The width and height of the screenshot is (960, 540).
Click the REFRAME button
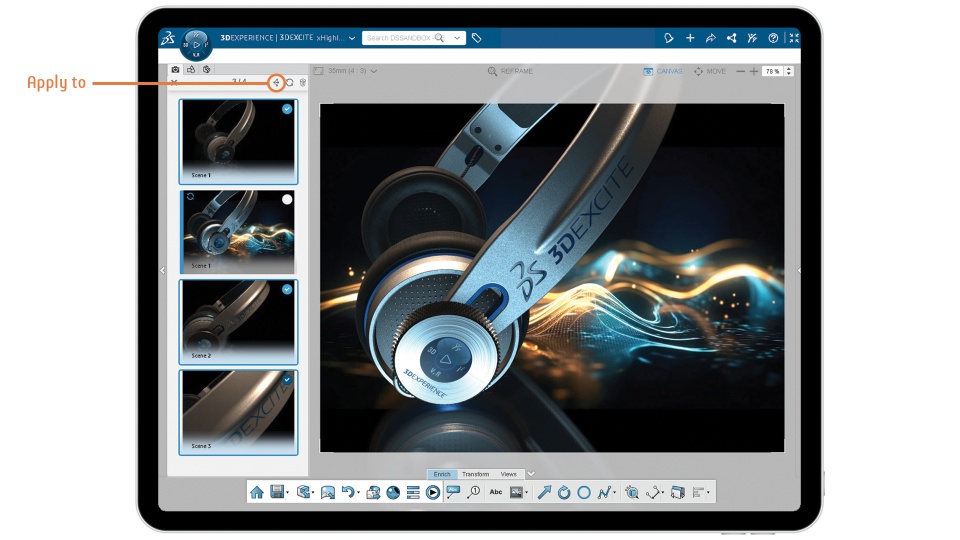point(510,71)
